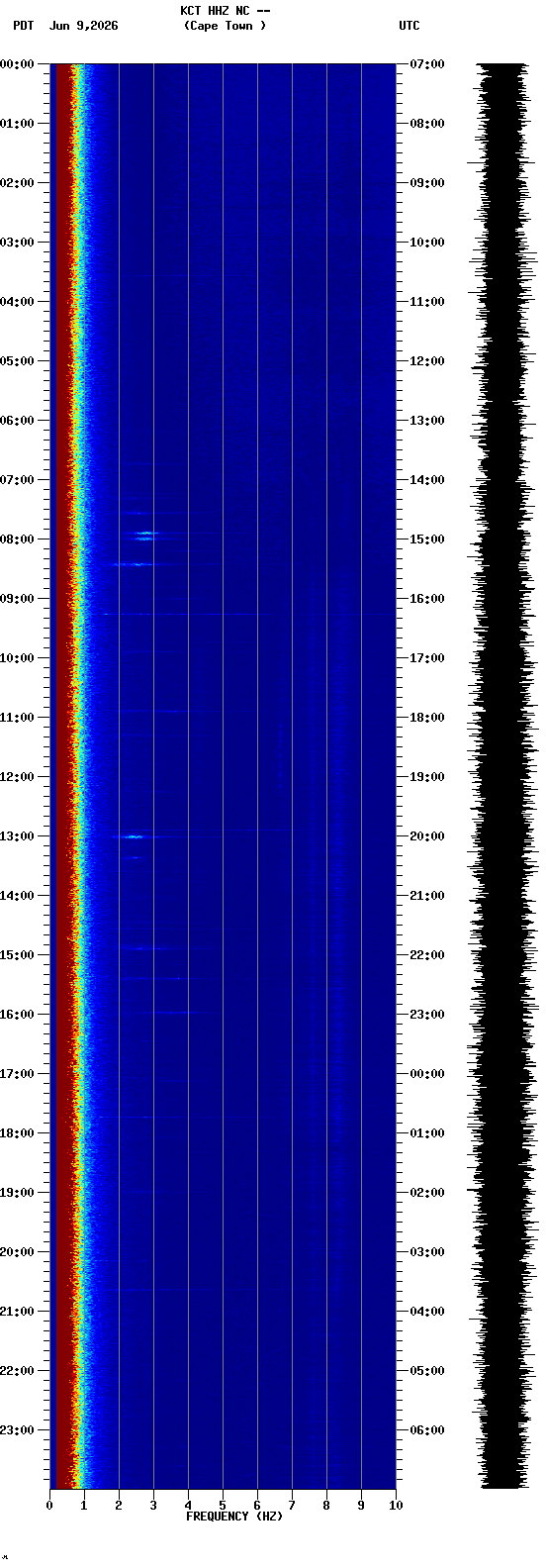Click the PDT time label '00:00'
Screen dimensions: 546x1568
(x=17, y=64)
